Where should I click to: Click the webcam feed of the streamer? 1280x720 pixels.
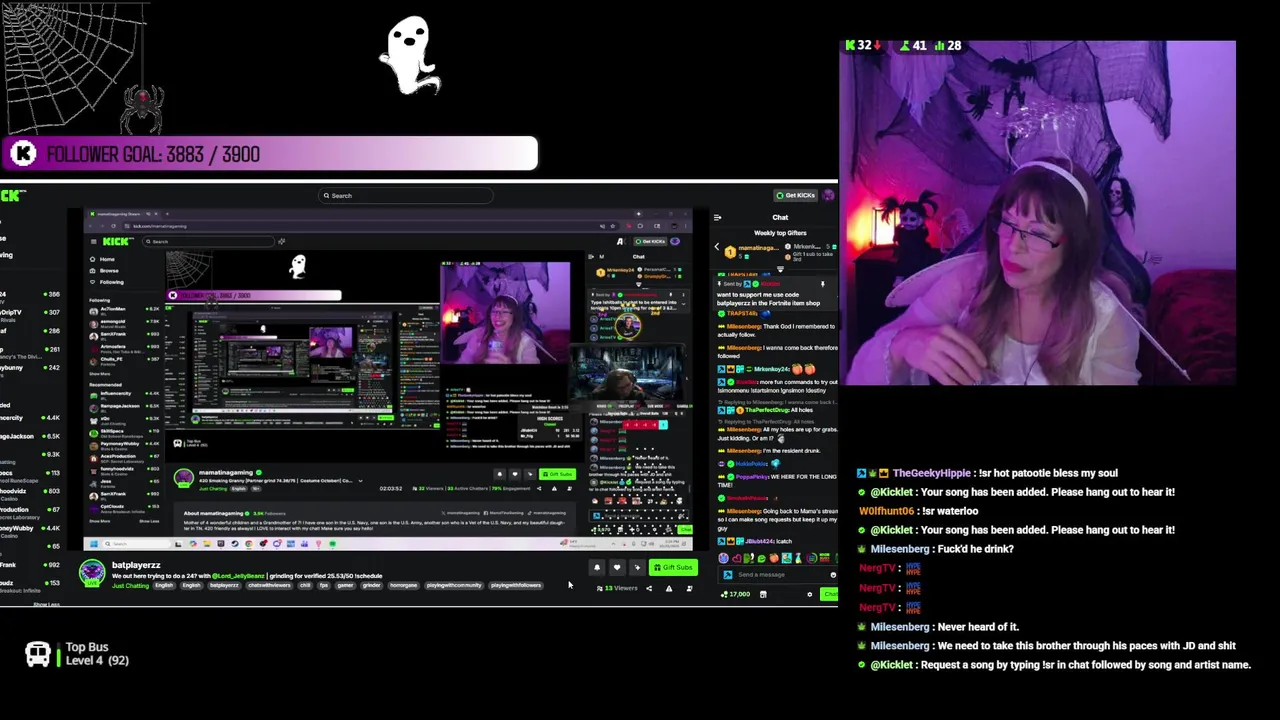tap(1038, 213)
